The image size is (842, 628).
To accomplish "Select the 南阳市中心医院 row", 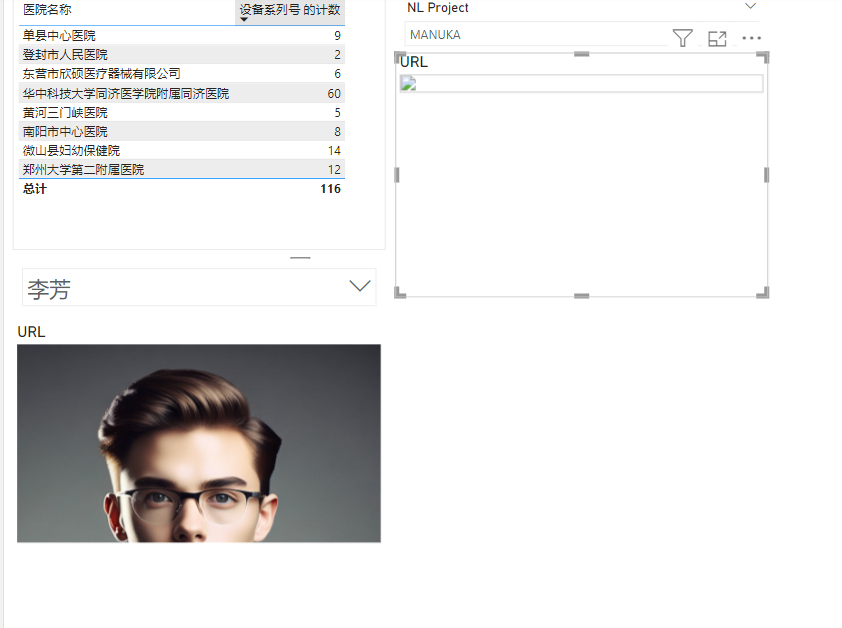I will (182, 132).
